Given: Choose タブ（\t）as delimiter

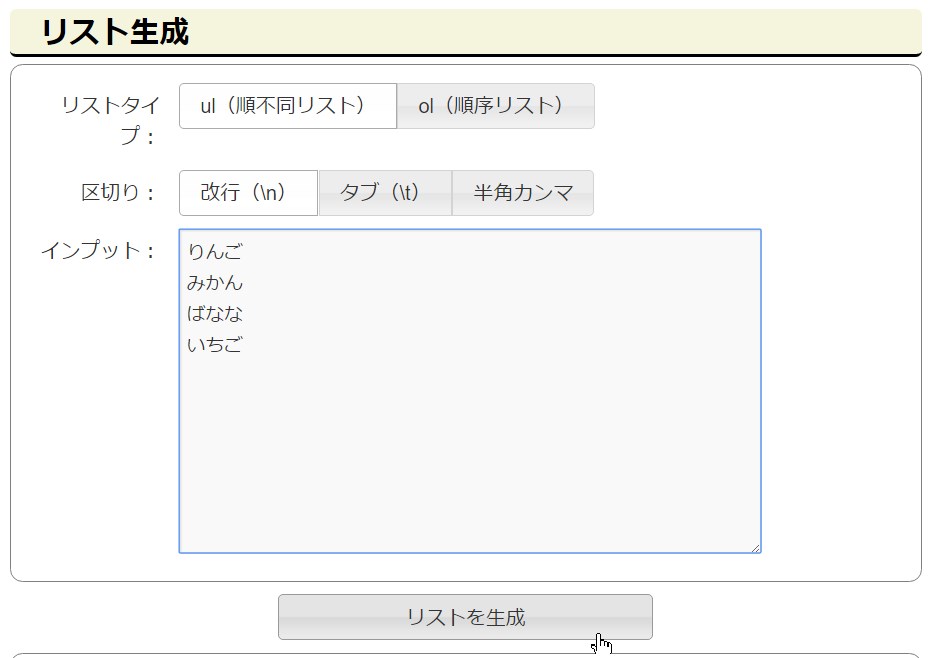Looking at the screenshot, I should pyautogui.click(x=385, y=193).
